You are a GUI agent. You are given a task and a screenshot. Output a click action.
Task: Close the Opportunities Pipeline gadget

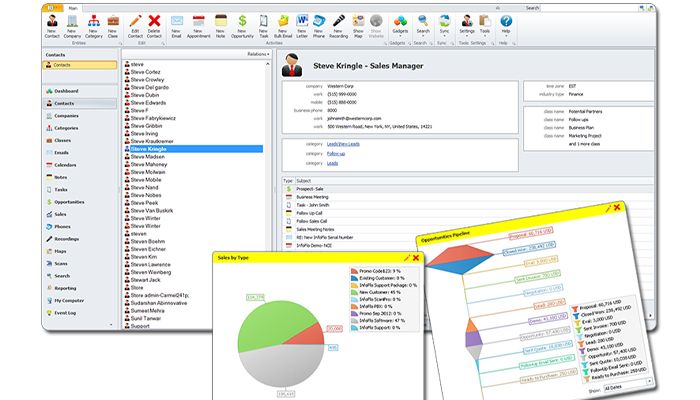[x=617, y=207]
